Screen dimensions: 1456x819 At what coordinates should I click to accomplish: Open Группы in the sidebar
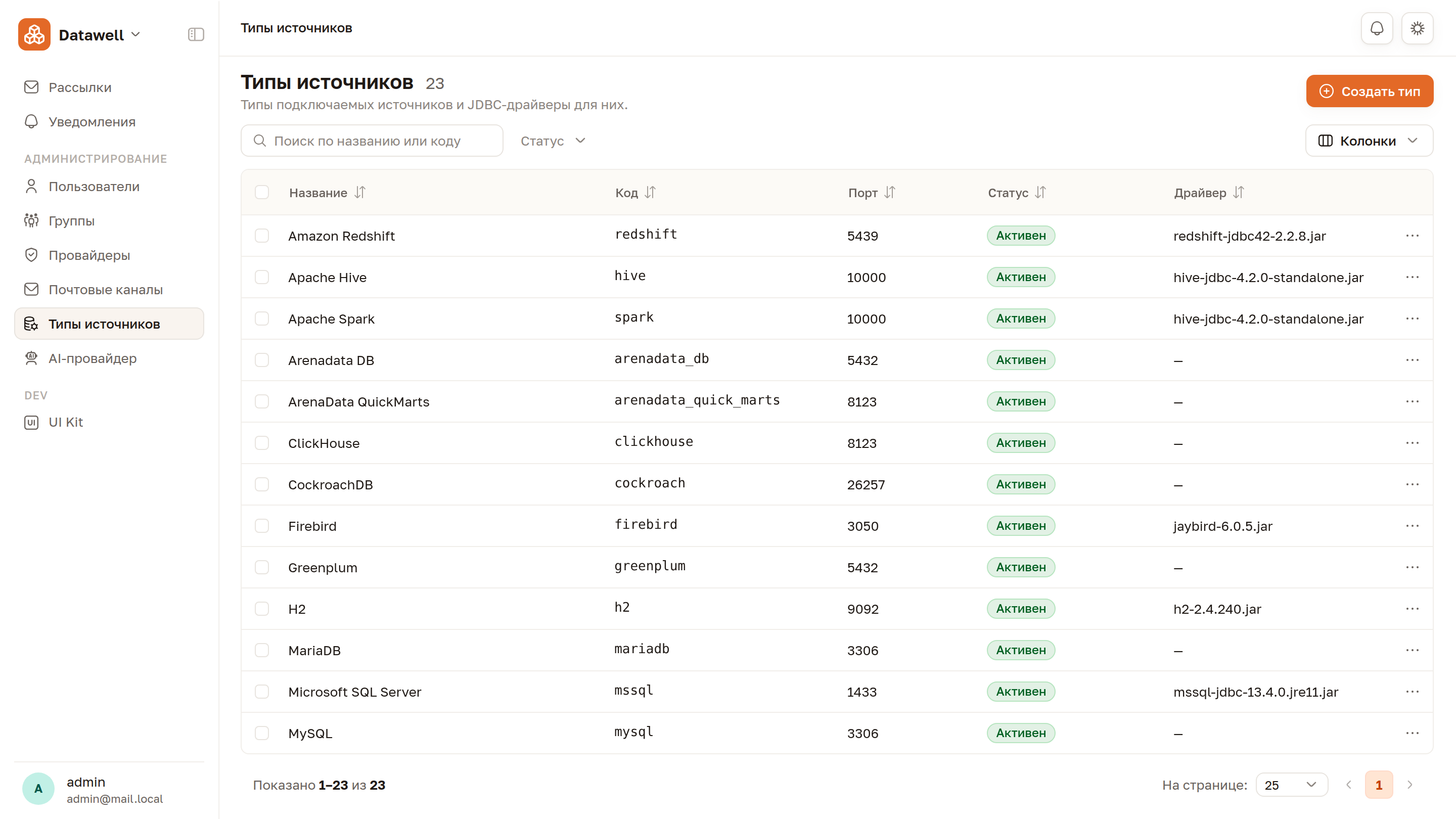(x=109, y=221)
